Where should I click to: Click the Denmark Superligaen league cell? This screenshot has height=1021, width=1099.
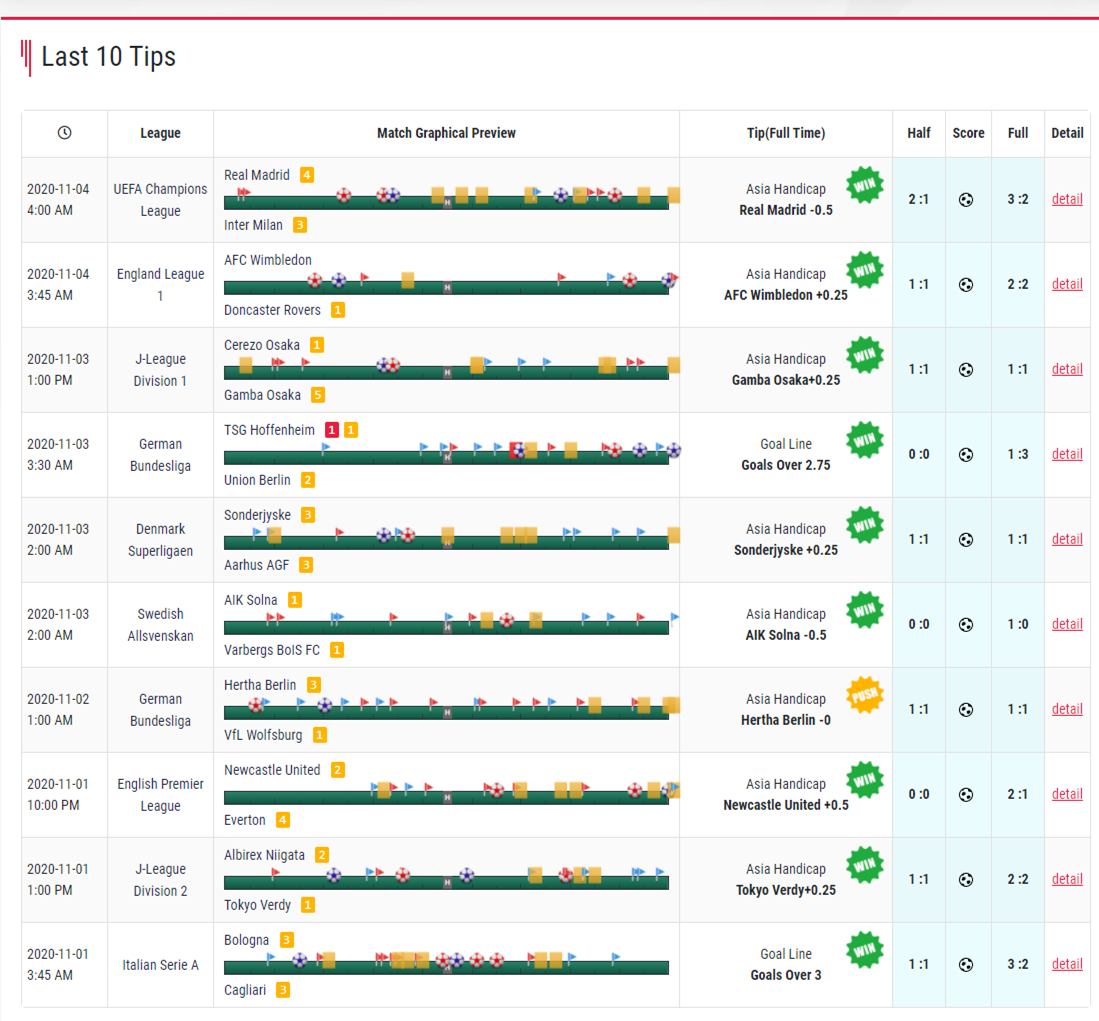[161, 540]
